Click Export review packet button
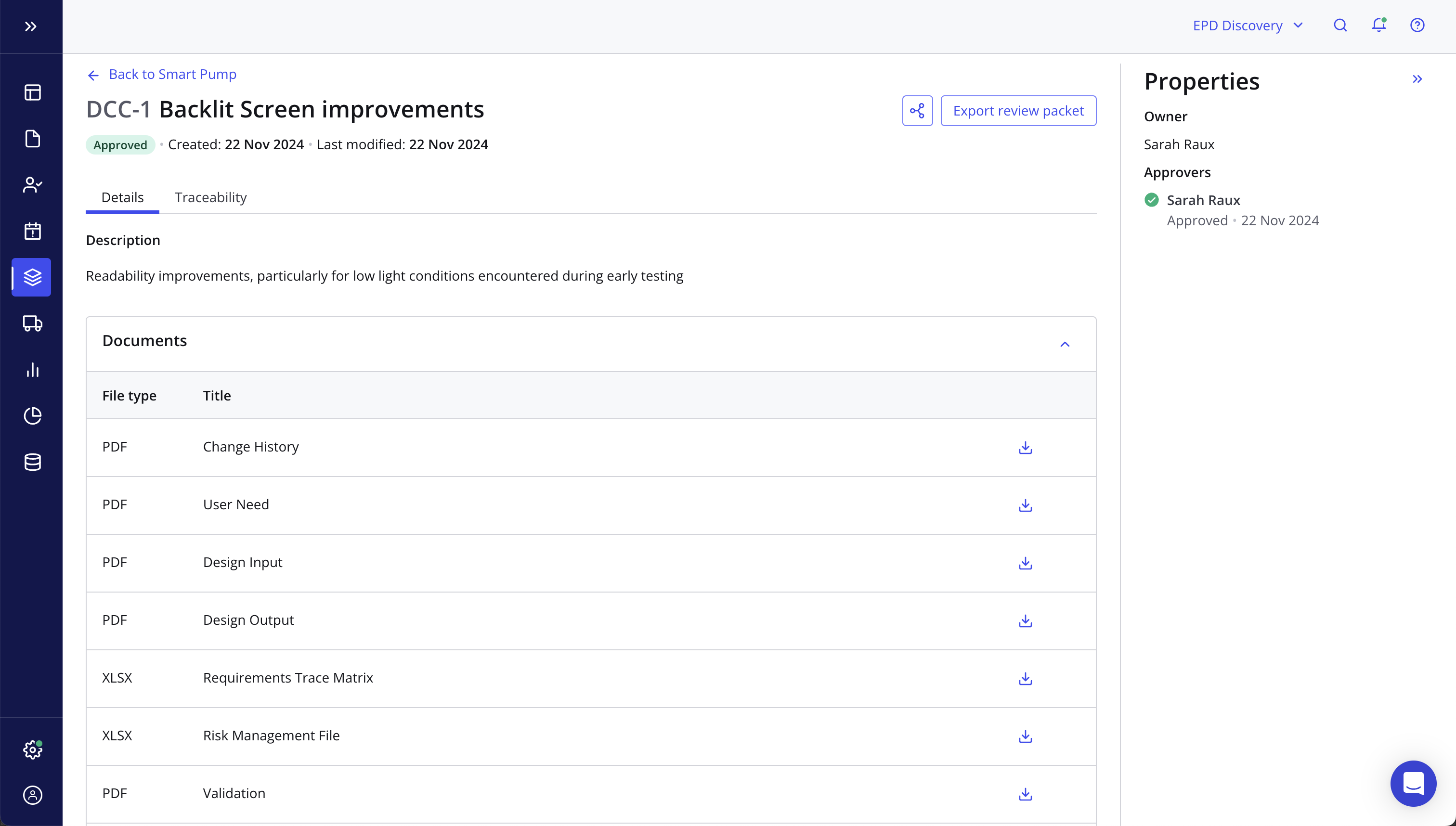The image size is (1456, 826). [x=1018, y=111]
